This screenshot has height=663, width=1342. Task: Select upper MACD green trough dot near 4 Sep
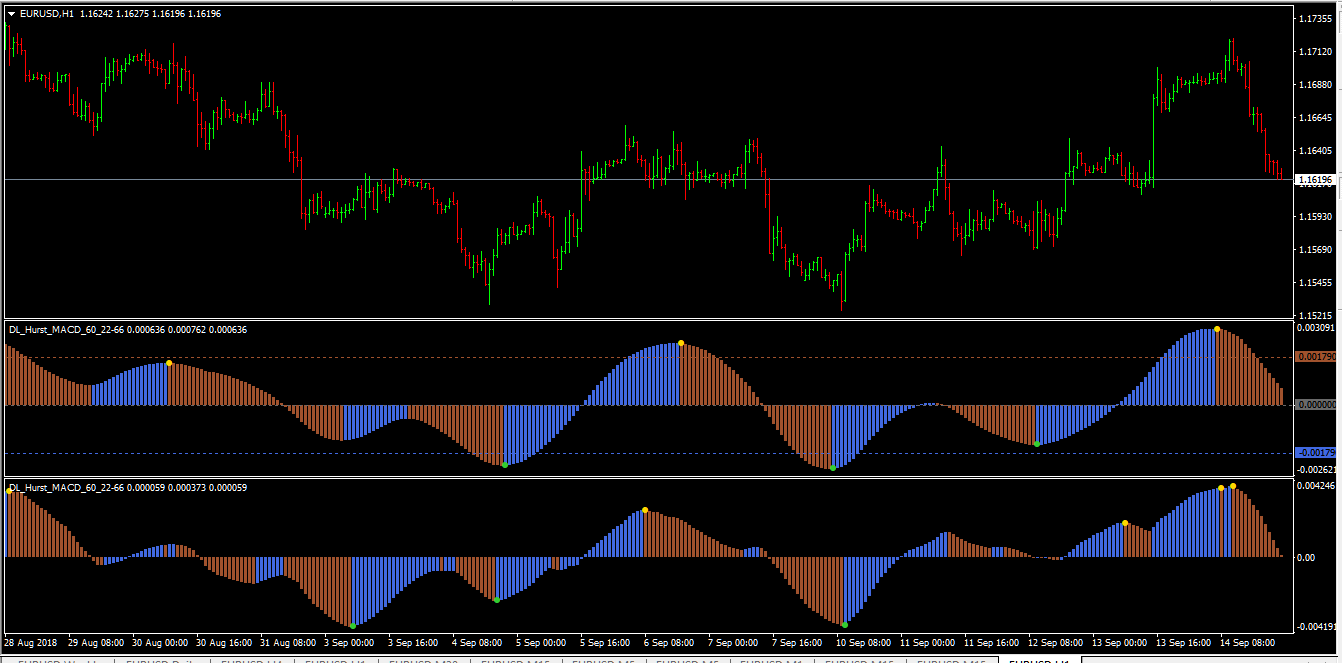(505, 465)
